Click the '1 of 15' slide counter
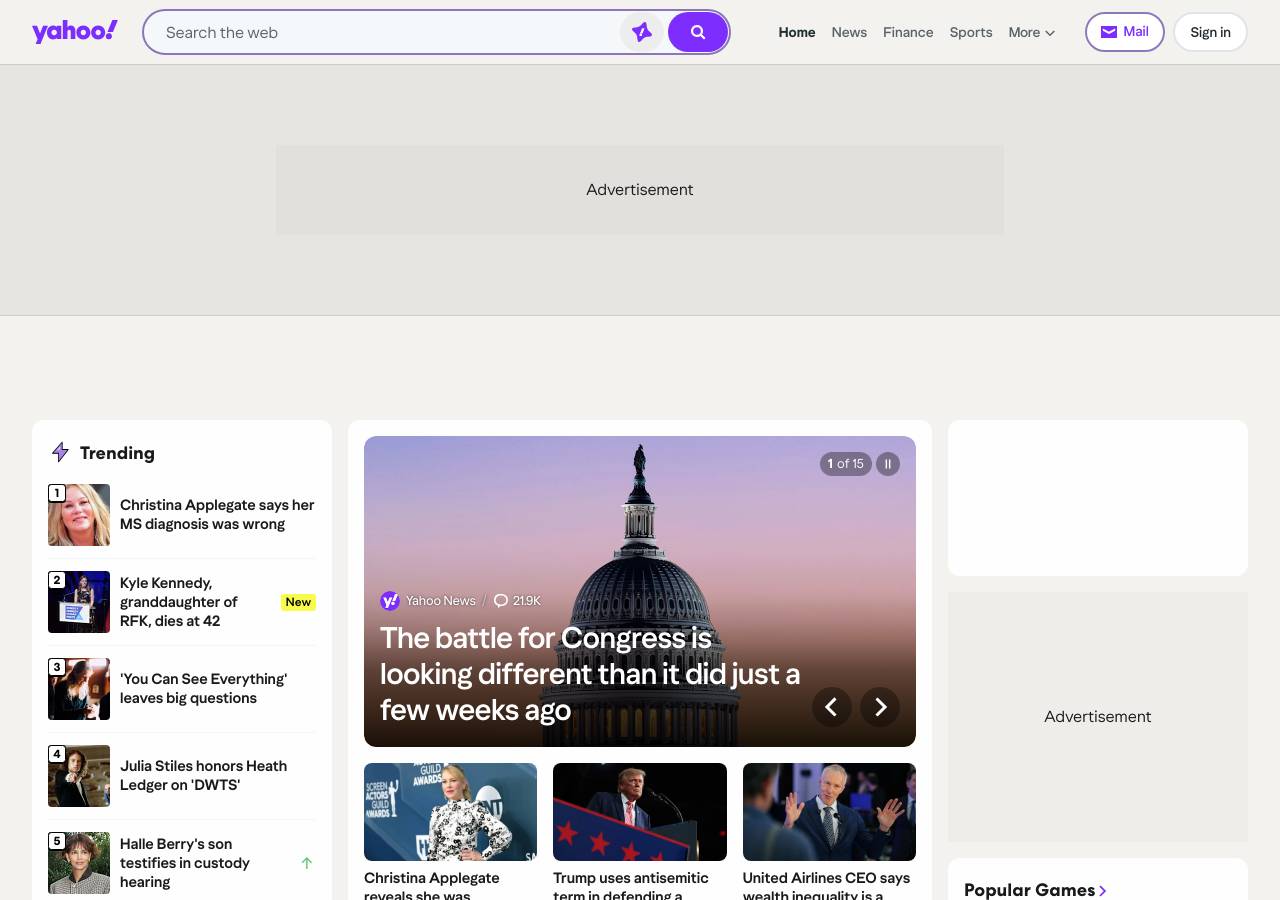The image size is (1280, 900). point(846,464)
